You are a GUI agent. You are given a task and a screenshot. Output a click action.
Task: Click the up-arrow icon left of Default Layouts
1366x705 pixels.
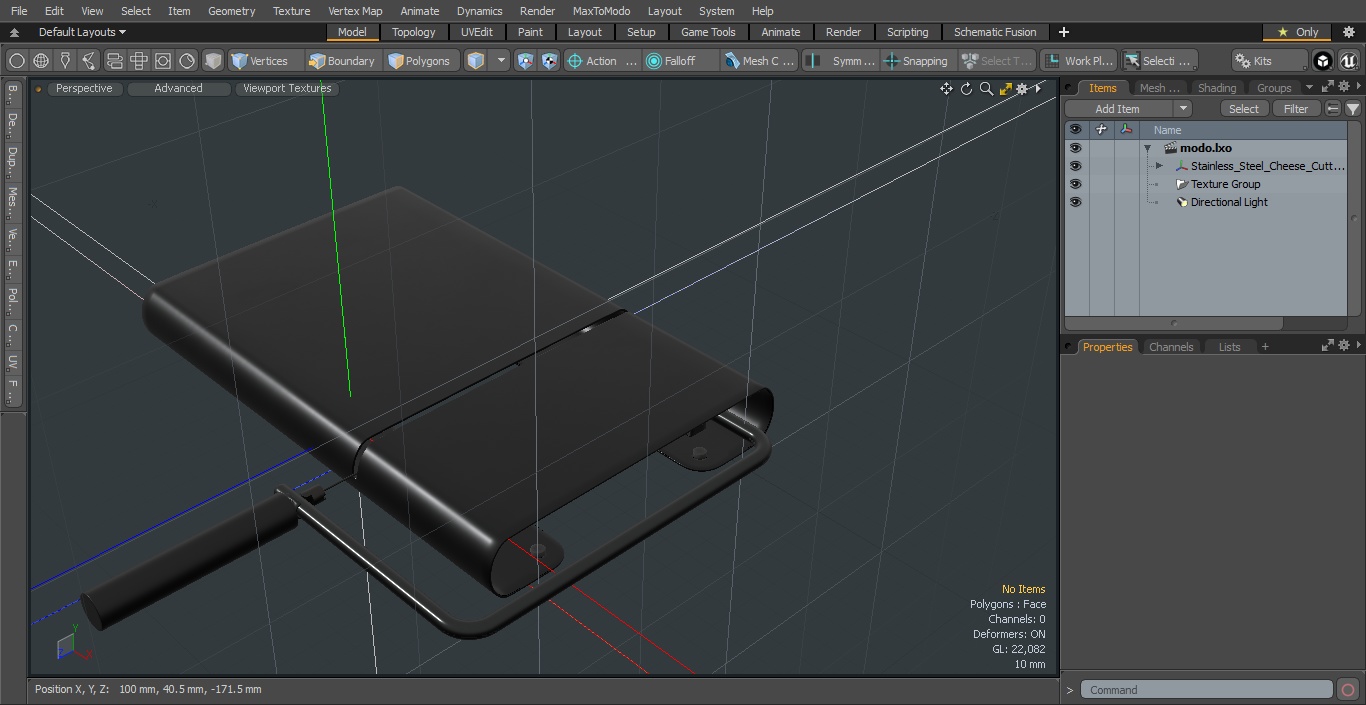coord(14,32)
